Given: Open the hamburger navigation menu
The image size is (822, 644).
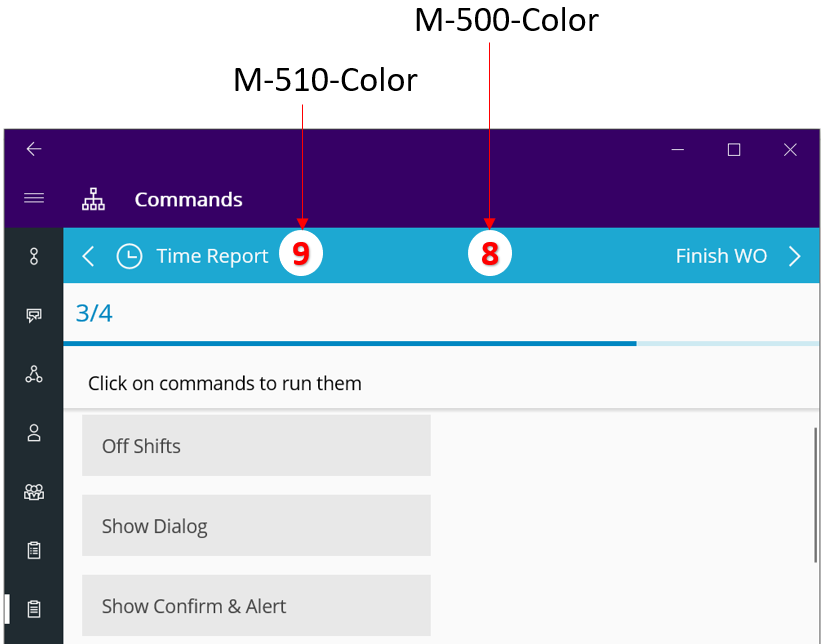Looking at the screenshot, I should tap(33, 197).
